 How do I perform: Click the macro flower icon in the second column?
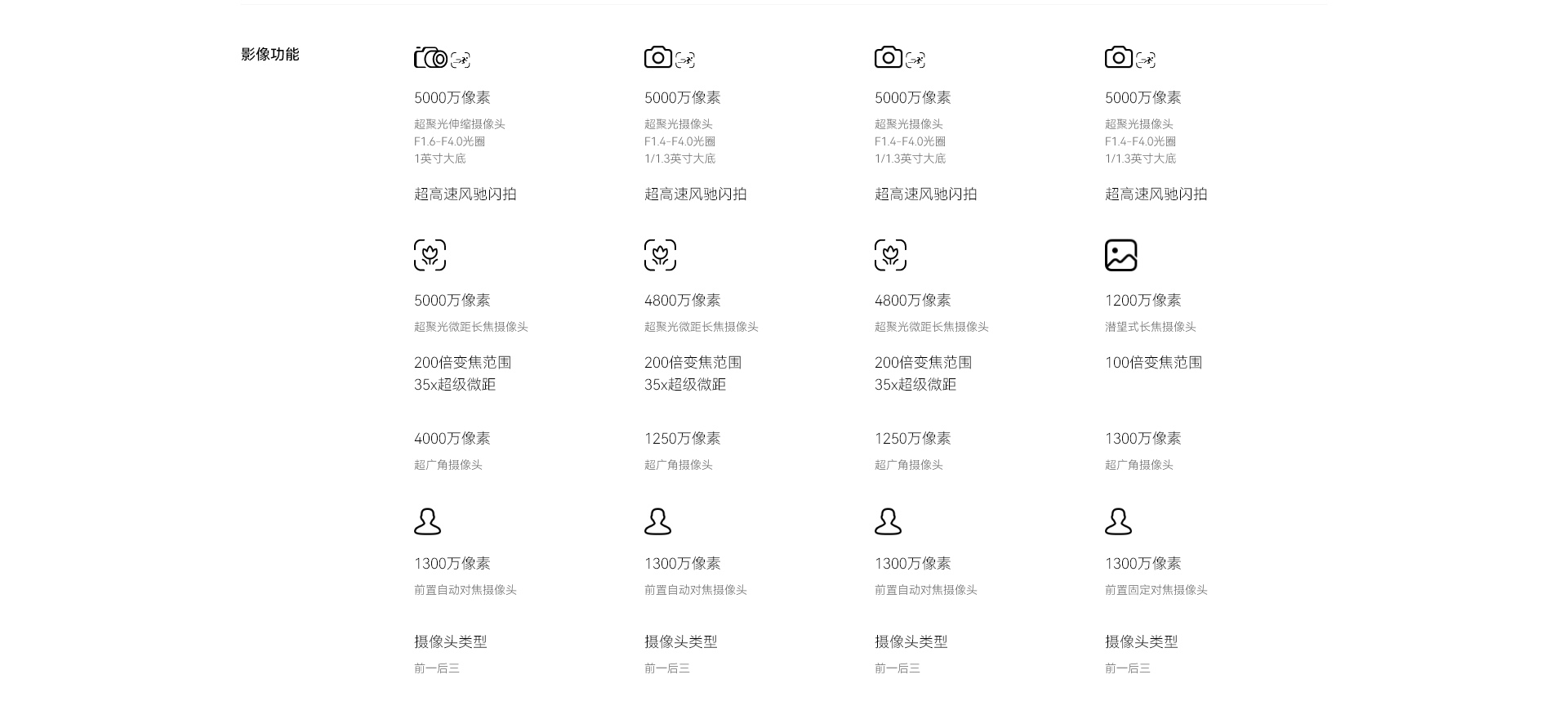[x=660, y=255]
